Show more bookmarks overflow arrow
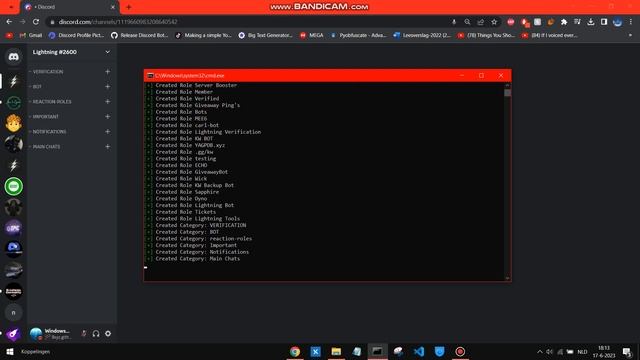Screen dimensions: 640x360 pos(631,36)
